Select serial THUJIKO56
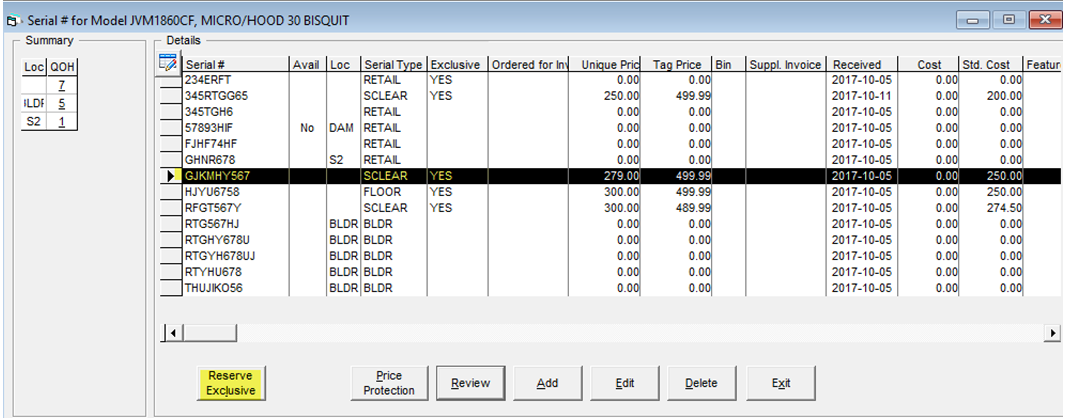 pos(236,288)
